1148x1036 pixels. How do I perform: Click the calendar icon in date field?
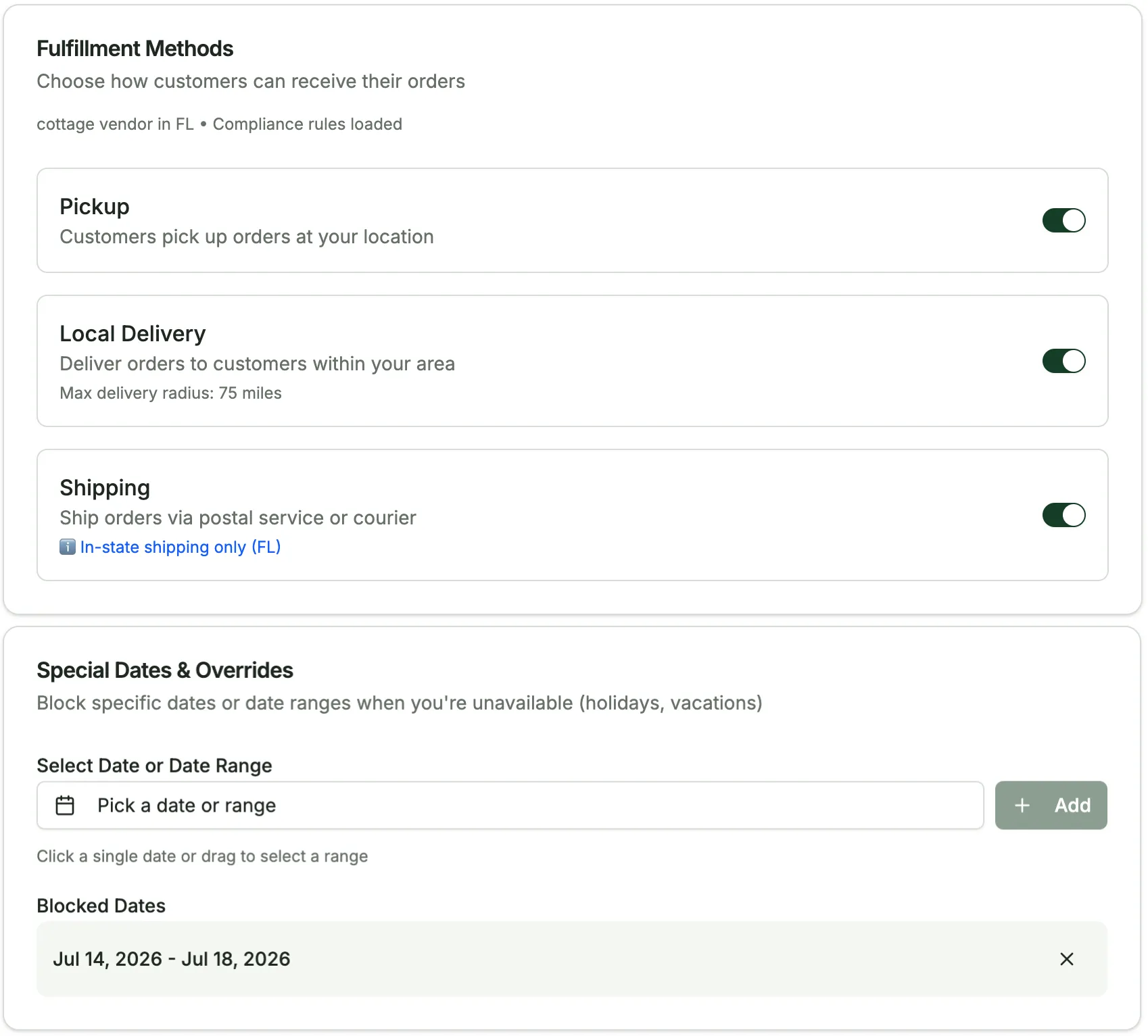click(65, 806)
